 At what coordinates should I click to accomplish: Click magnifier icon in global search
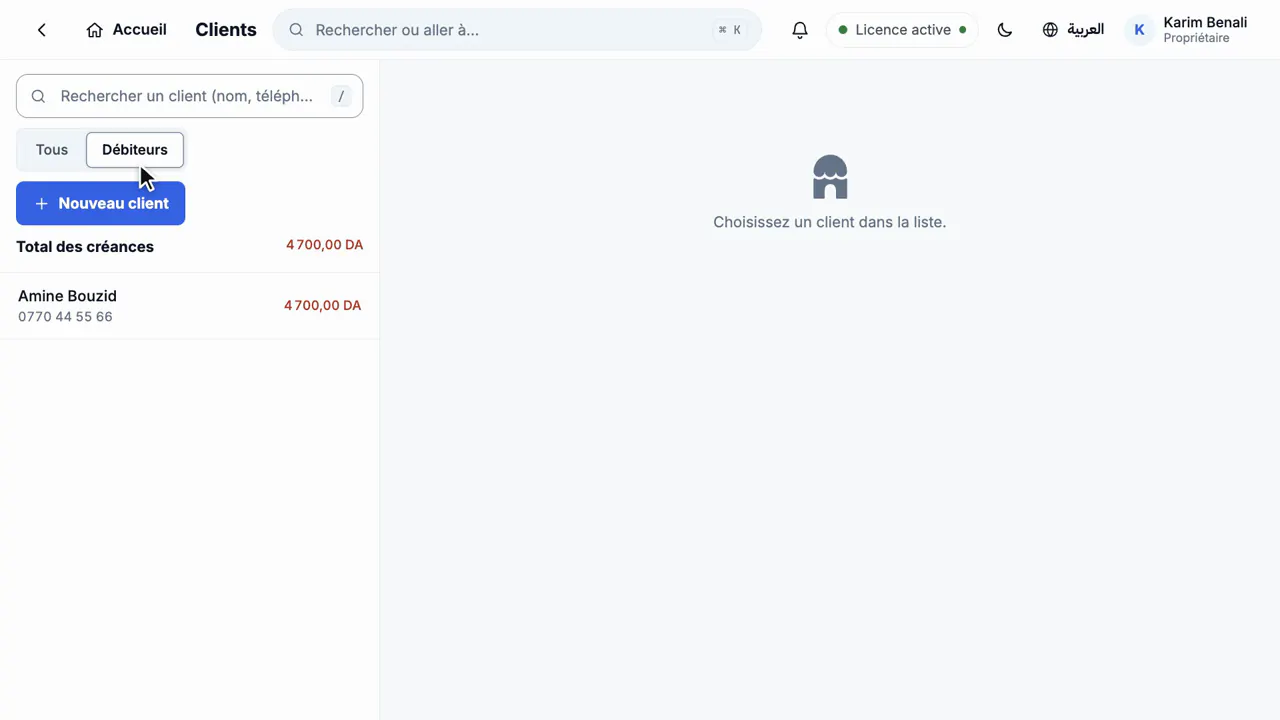296,30
